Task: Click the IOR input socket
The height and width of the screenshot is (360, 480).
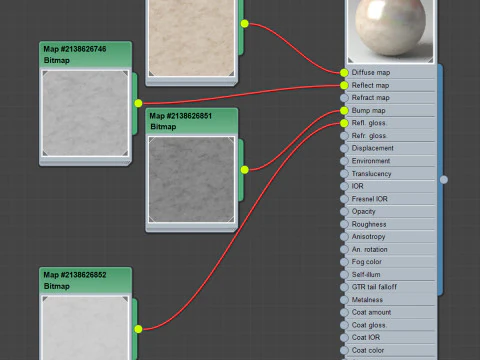Action: (344, 186)
